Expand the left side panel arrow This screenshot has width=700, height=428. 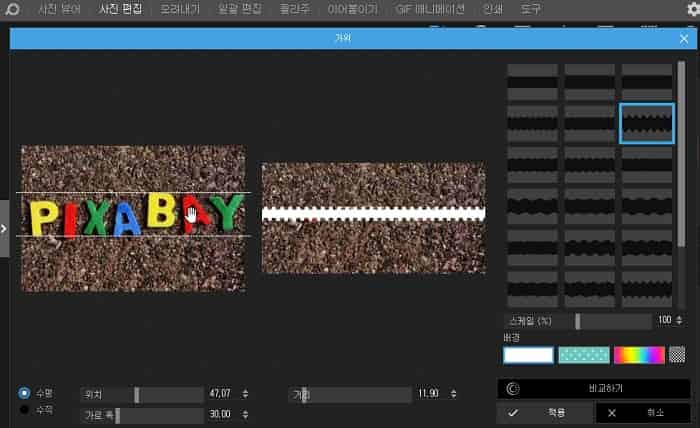coord(4,229)
